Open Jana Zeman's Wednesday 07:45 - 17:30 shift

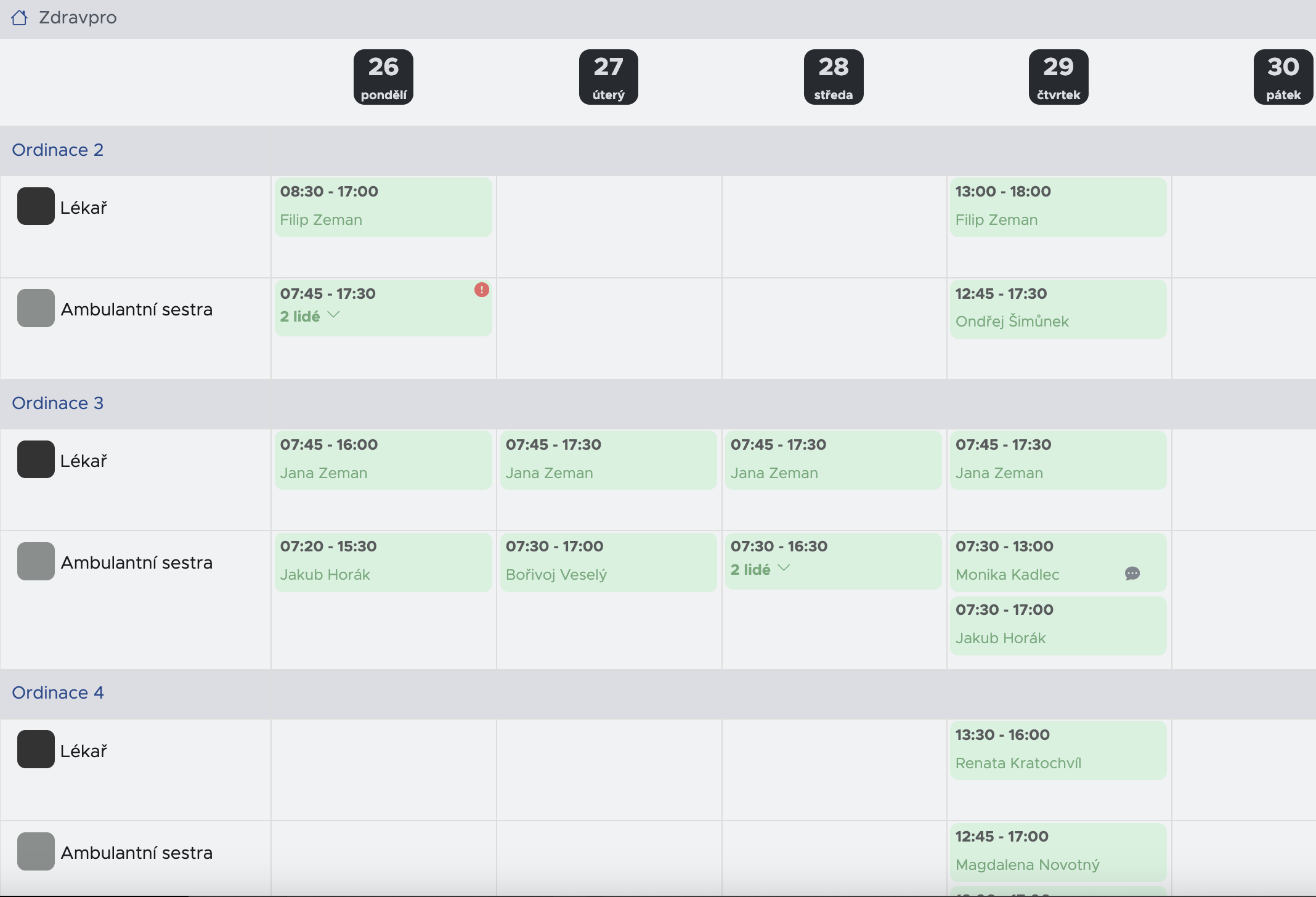click(833, 460)
